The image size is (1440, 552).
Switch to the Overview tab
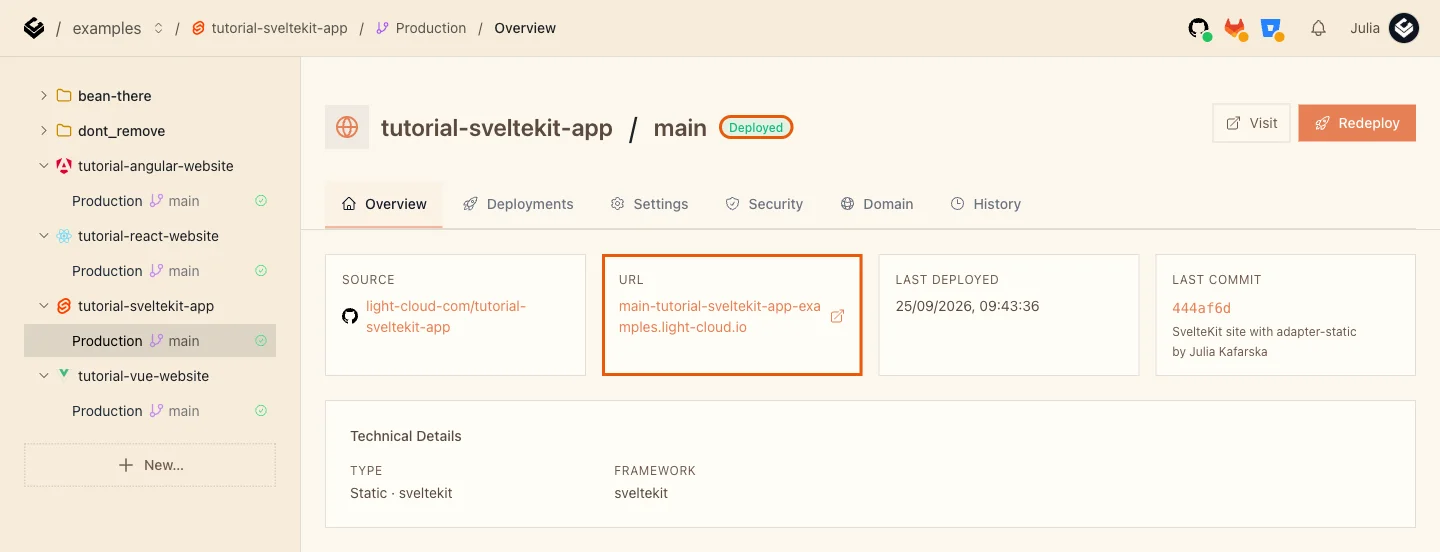384,204
